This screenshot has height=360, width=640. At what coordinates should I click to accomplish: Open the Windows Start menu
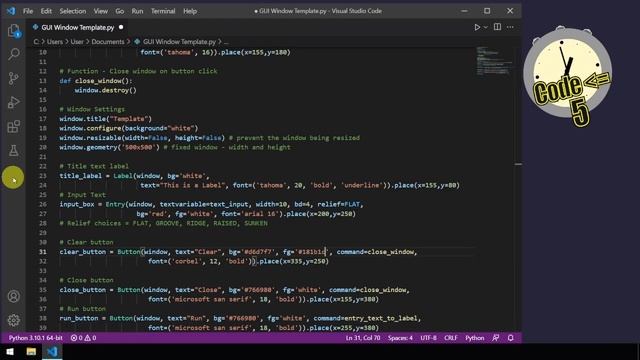pyautogui.click(x=10, y=351)
